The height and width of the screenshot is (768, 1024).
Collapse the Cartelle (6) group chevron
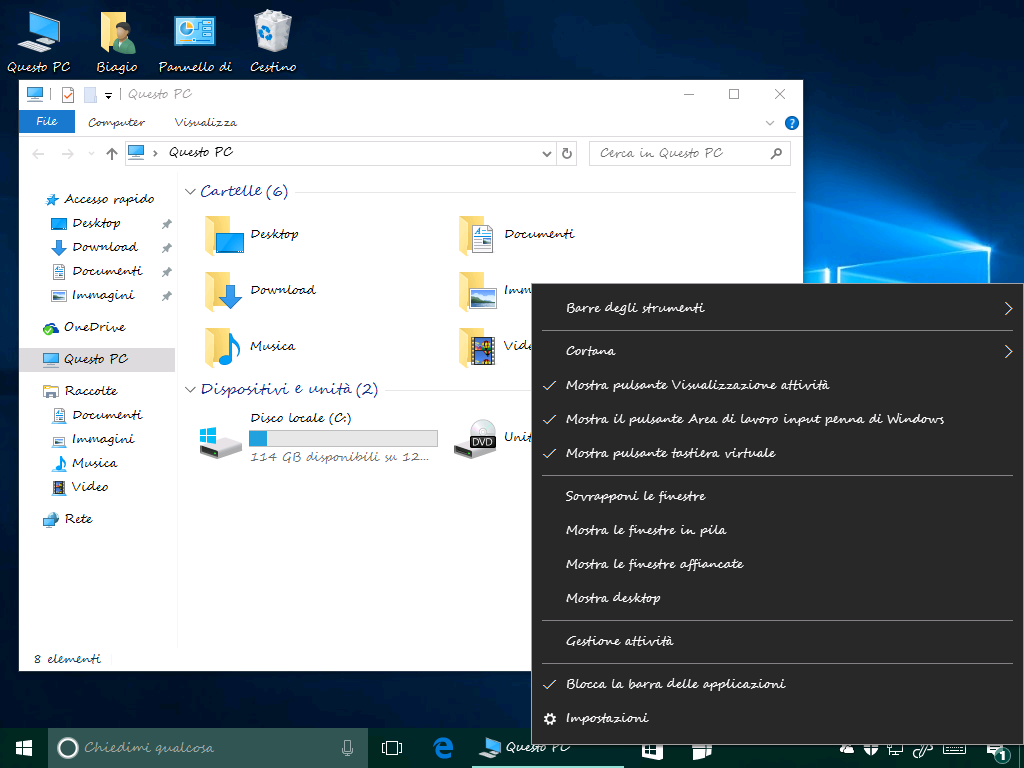[x=190, y=191]
